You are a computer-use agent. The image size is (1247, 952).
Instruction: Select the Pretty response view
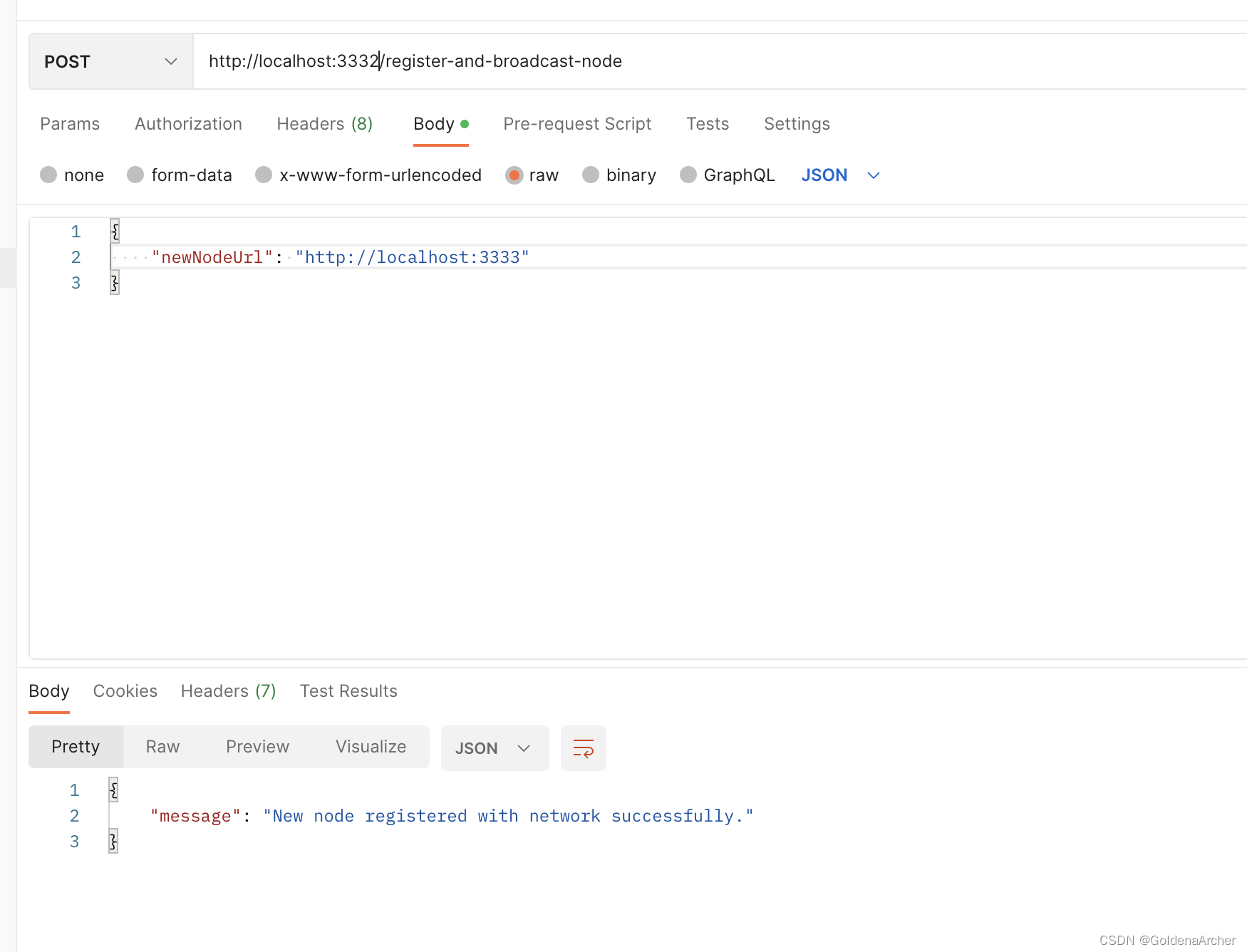76,747
